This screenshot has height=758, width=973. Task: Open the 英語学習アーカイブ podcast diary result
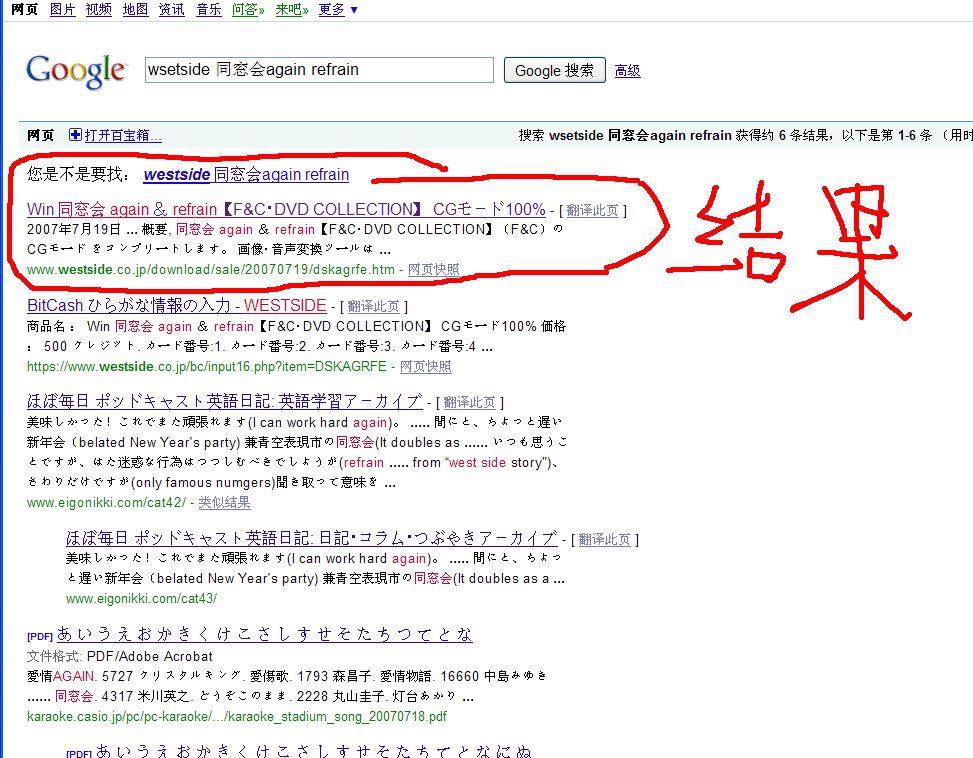tap(224, 401)
